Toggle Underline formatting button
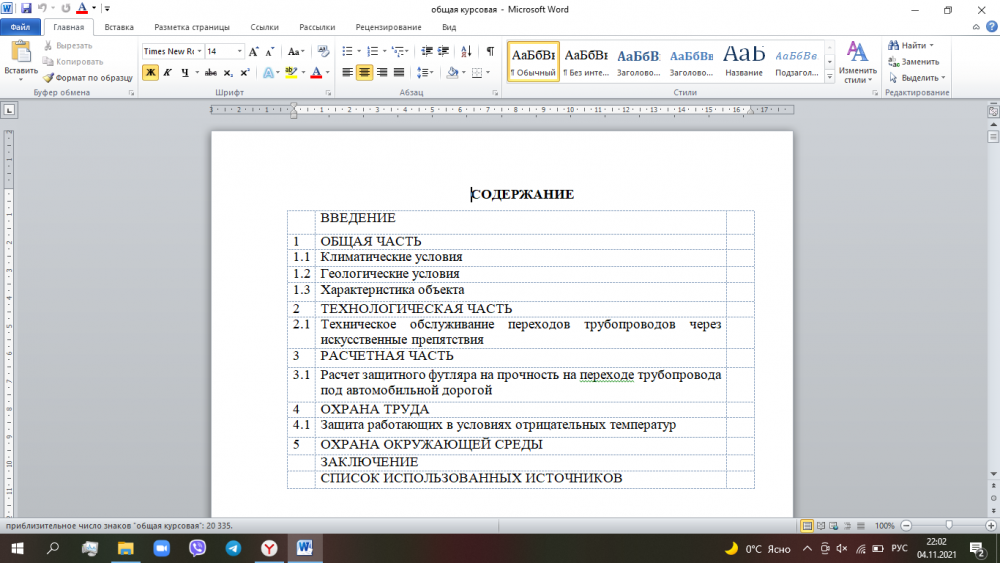The image size is (1000, 563). pyautogui.click(x=185, y=73)
